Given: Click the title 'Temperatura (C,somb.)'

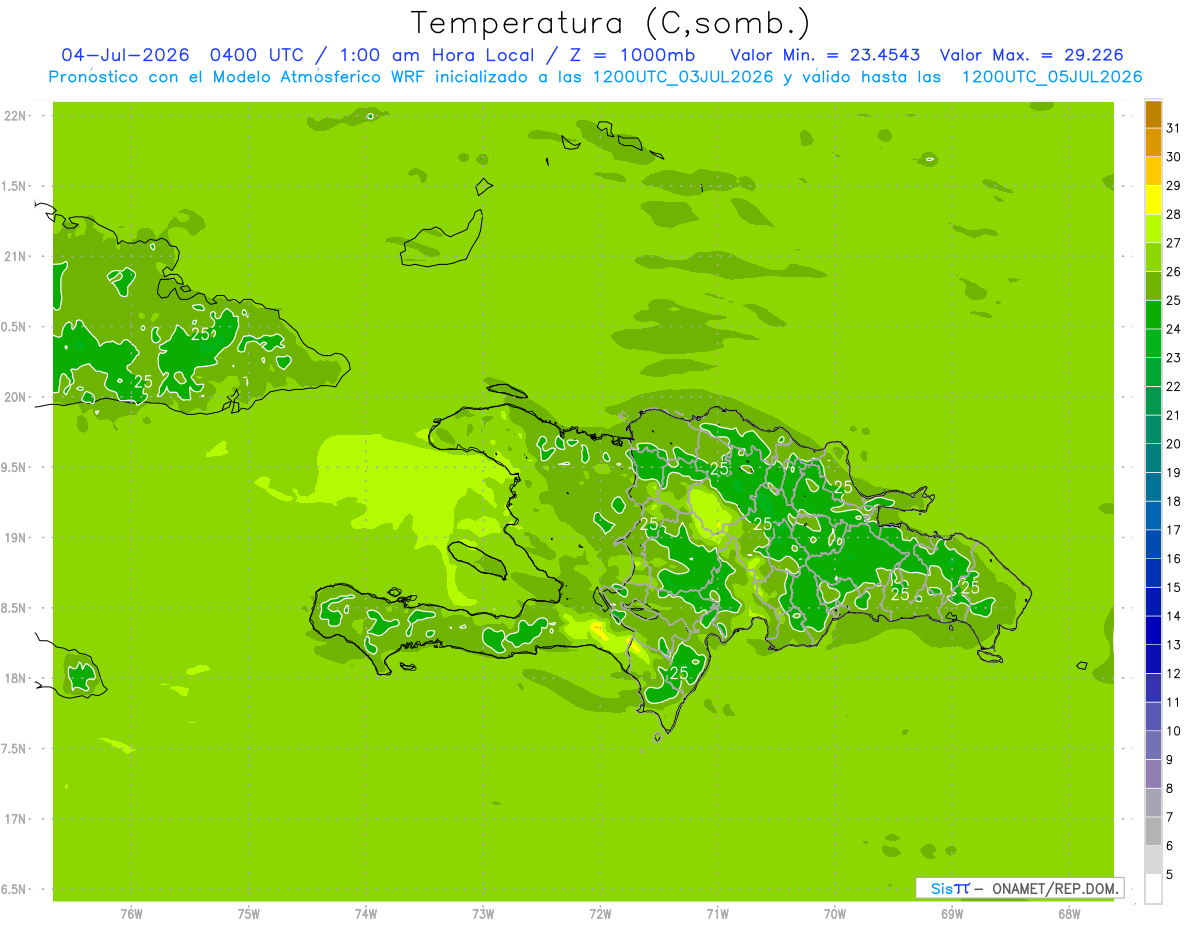Looking at the screenshot, I should tap(610, 22).
